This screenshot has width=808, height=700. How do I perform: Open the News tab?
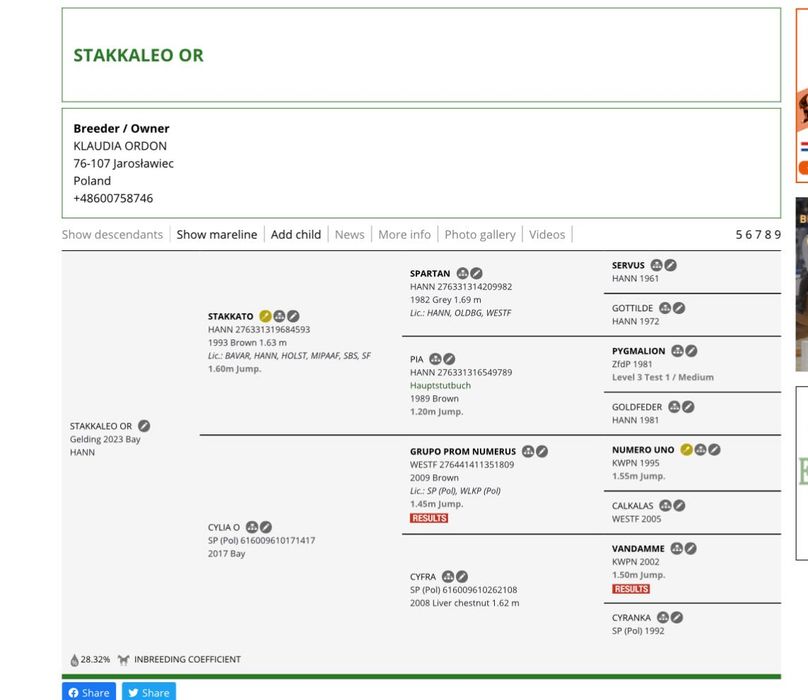[349, 235]
